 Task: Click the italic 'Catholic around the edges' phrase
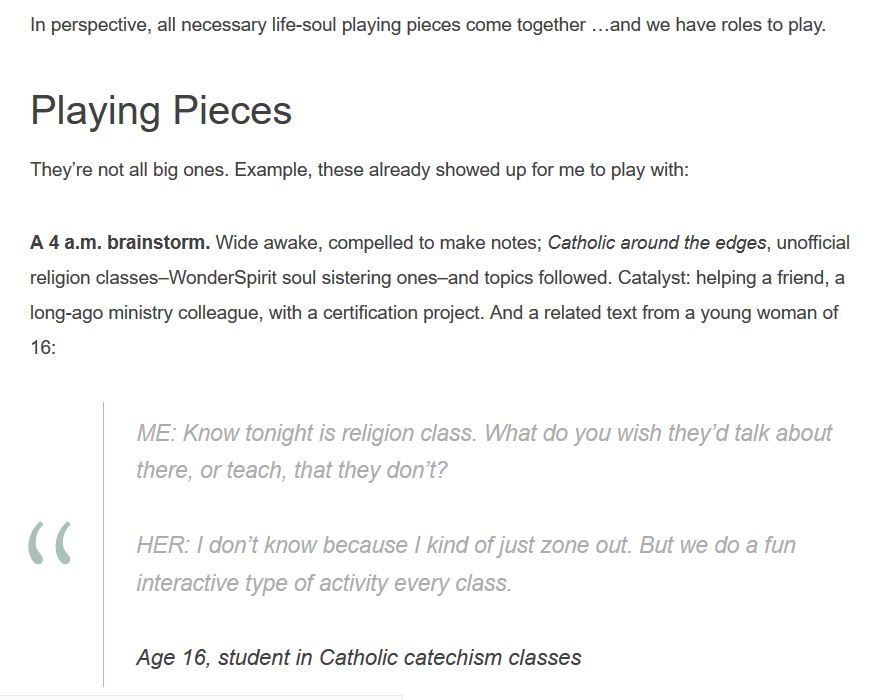point(657,243)
